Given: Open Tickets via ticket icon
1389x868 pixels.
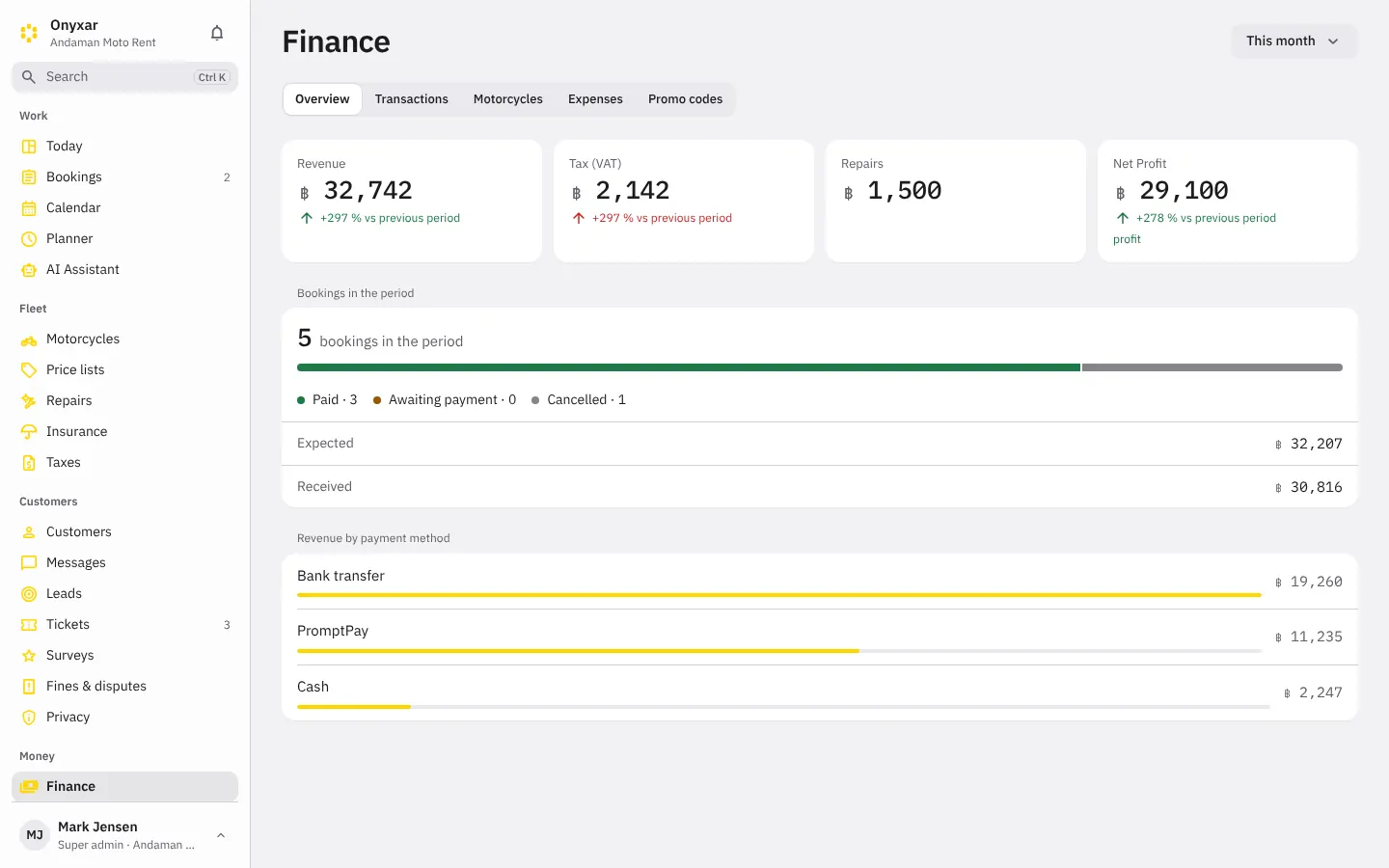Looking at the screenshot, I should coord(29,625).
